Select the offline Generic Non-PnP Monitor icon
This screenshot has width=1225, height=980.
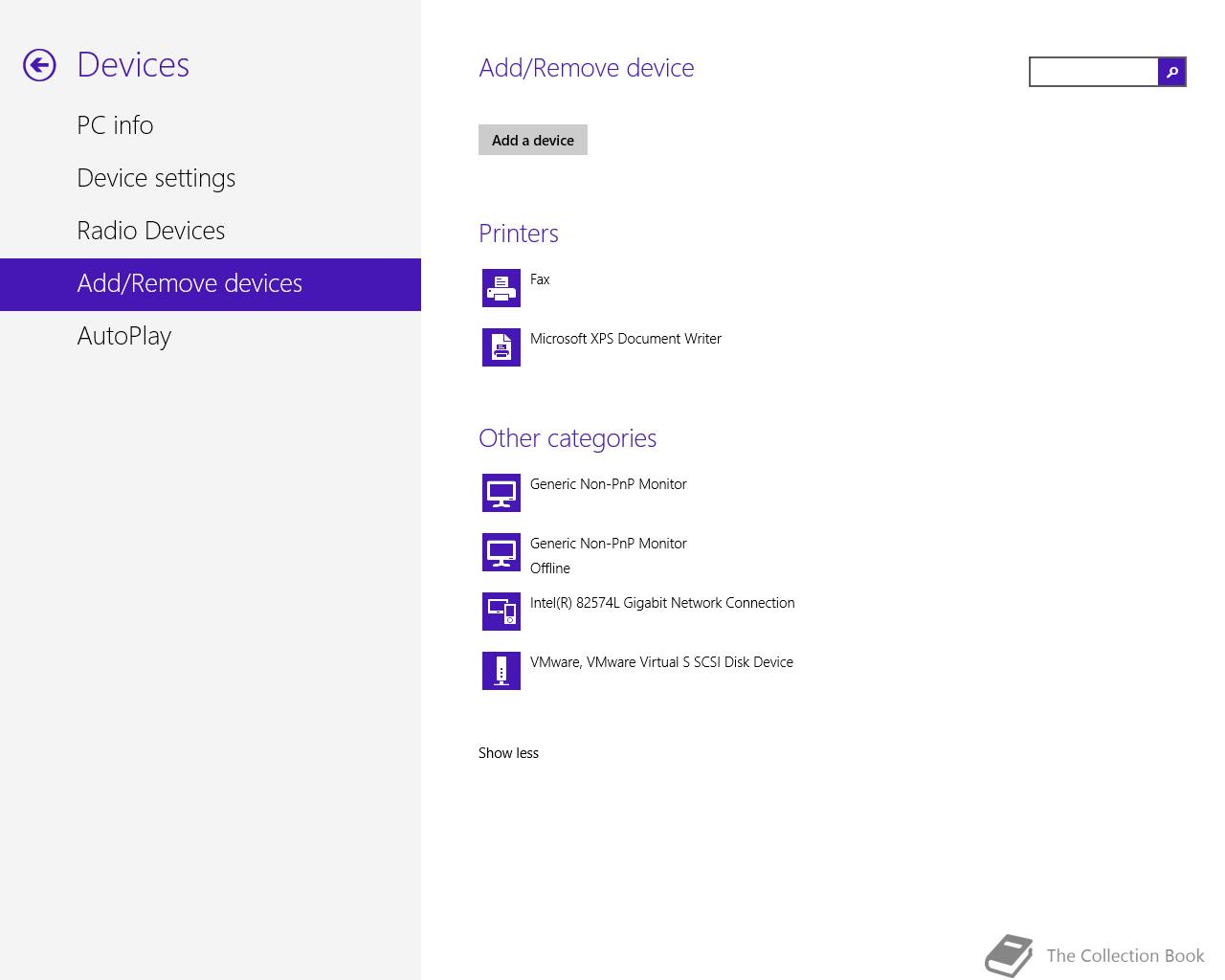501,552
